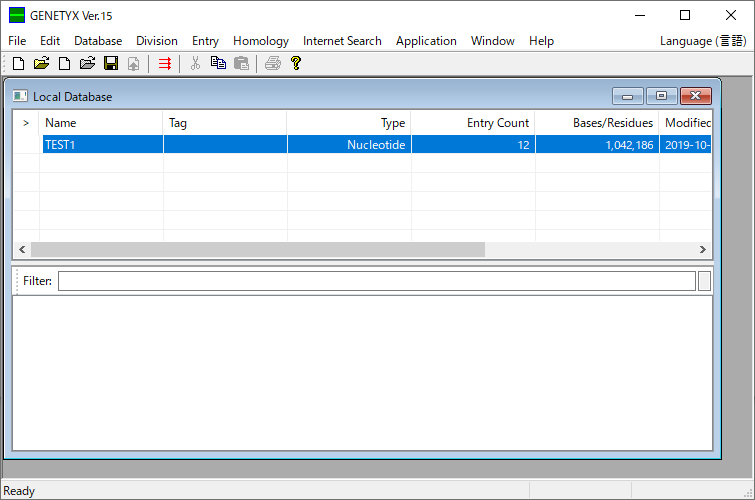The height and width of the screenshot is (500, 755).
Task: Click the Print icon in toolbar
Action: pos(272,63)
